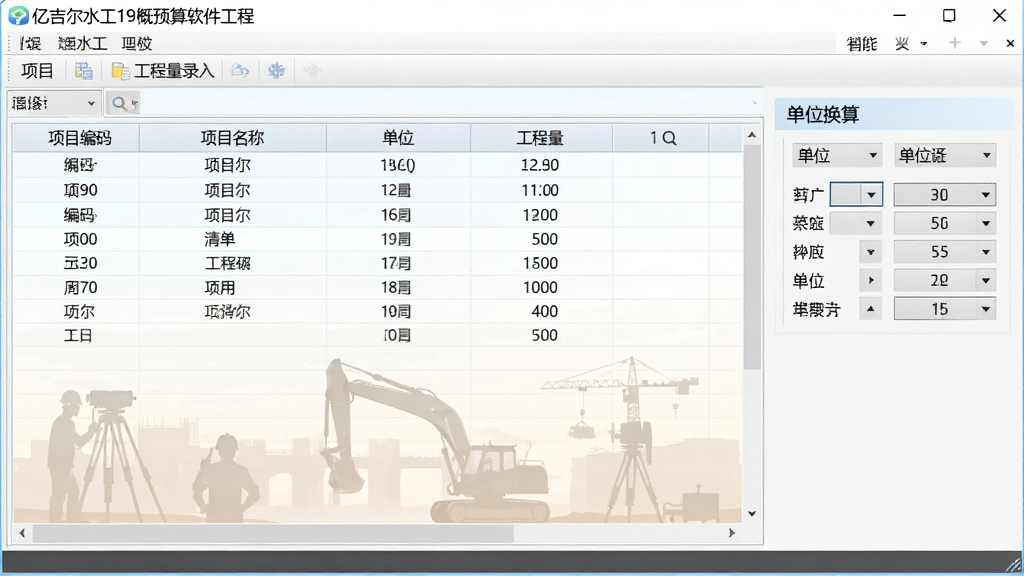The image size is (1024, 576).
Task: Click the folder icon beside 工程量录入
Action: tap(120, 71)
